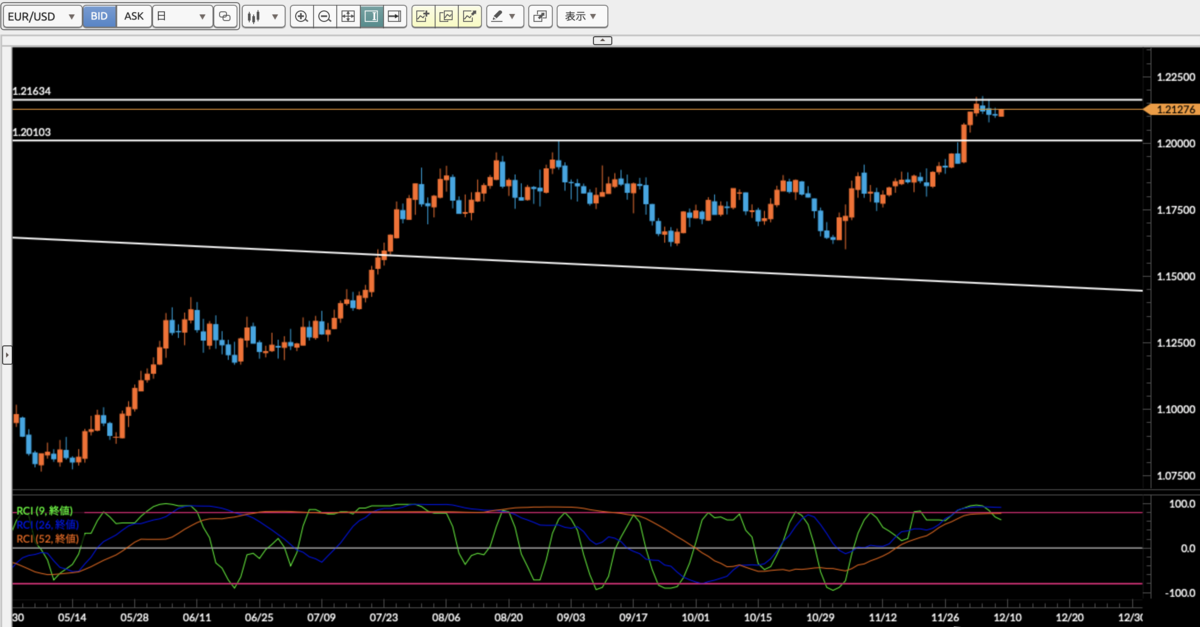The height and width of the screenshot is (627, 1200).
Task: Click the fit-chart crosshair icon
Action: [x=347, y=17]
